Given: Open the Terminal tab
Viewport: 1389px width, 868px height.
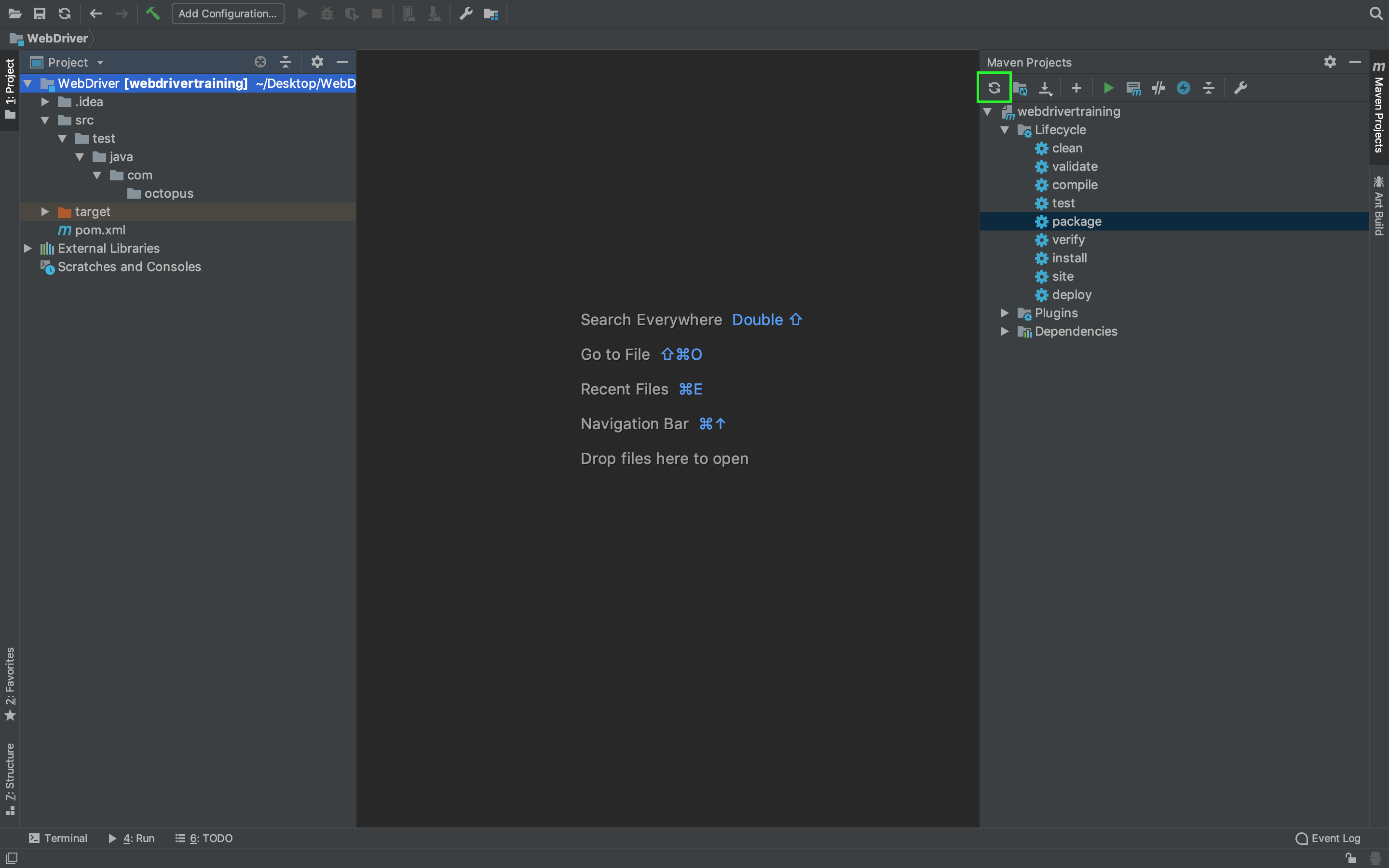Looking at the screenshot, I should pyautogui.click(x=58, y=838).
